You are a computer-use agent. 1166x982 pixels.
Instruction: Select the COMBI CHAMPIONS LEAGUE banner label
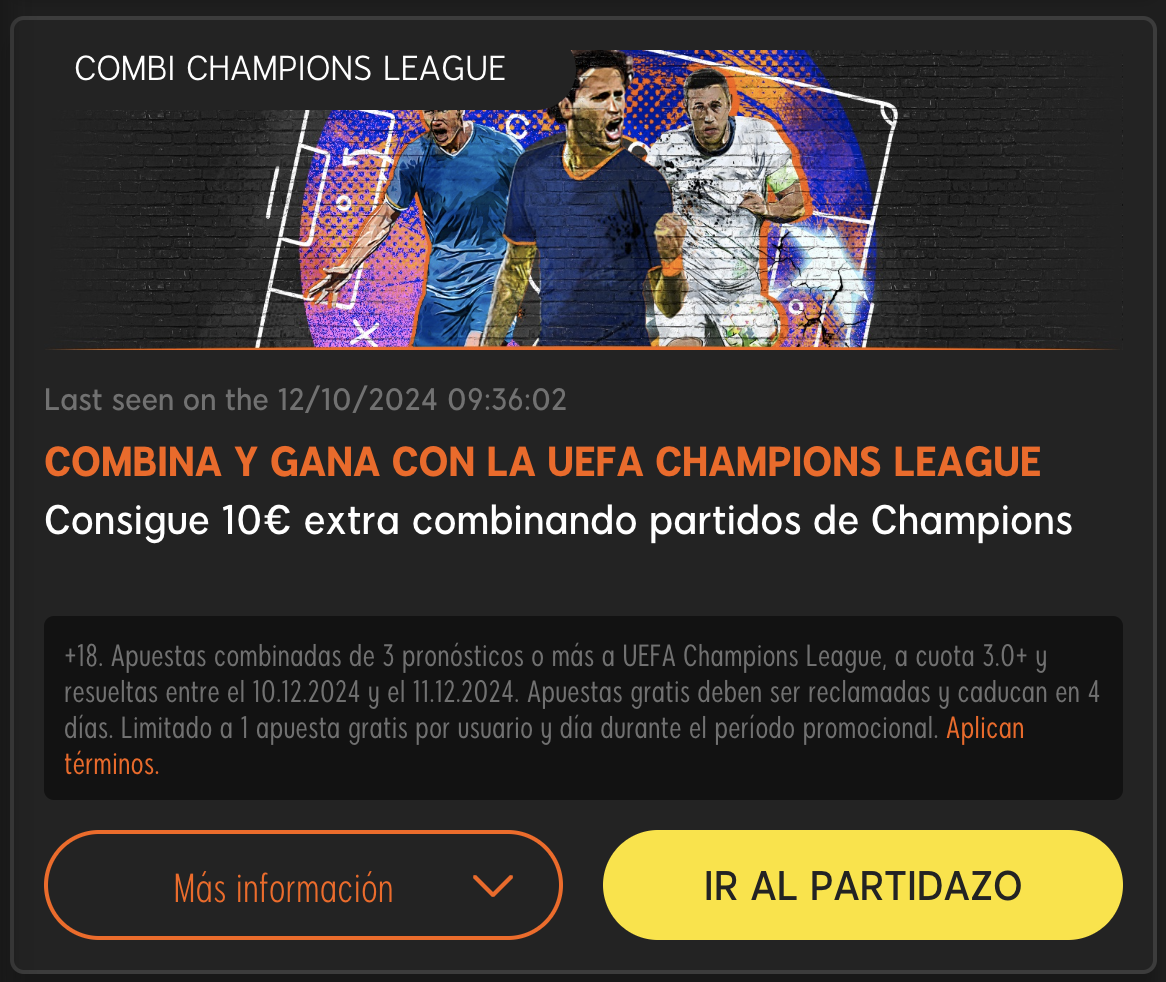(290, 69)
